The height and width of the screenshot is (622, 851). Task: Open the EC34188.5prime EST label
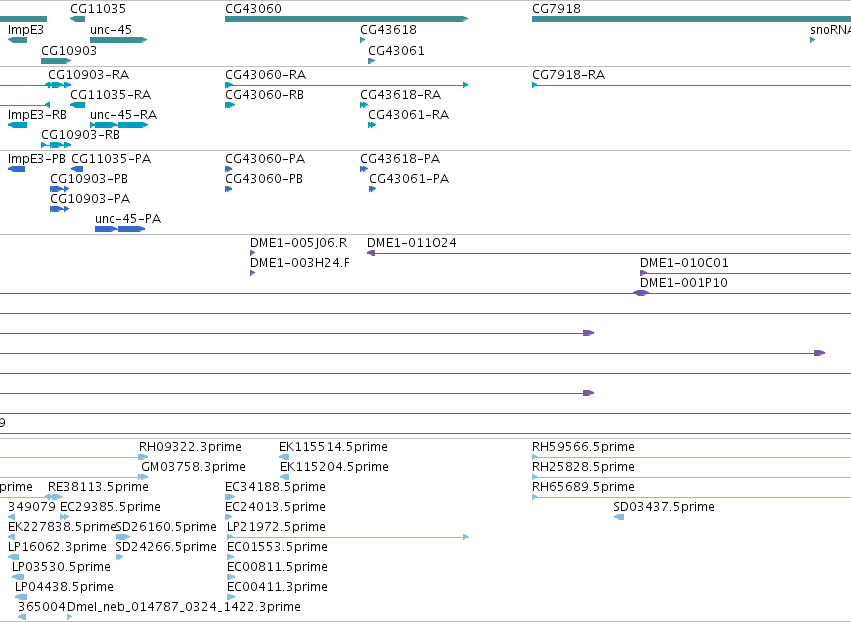[x=275, y=487]
